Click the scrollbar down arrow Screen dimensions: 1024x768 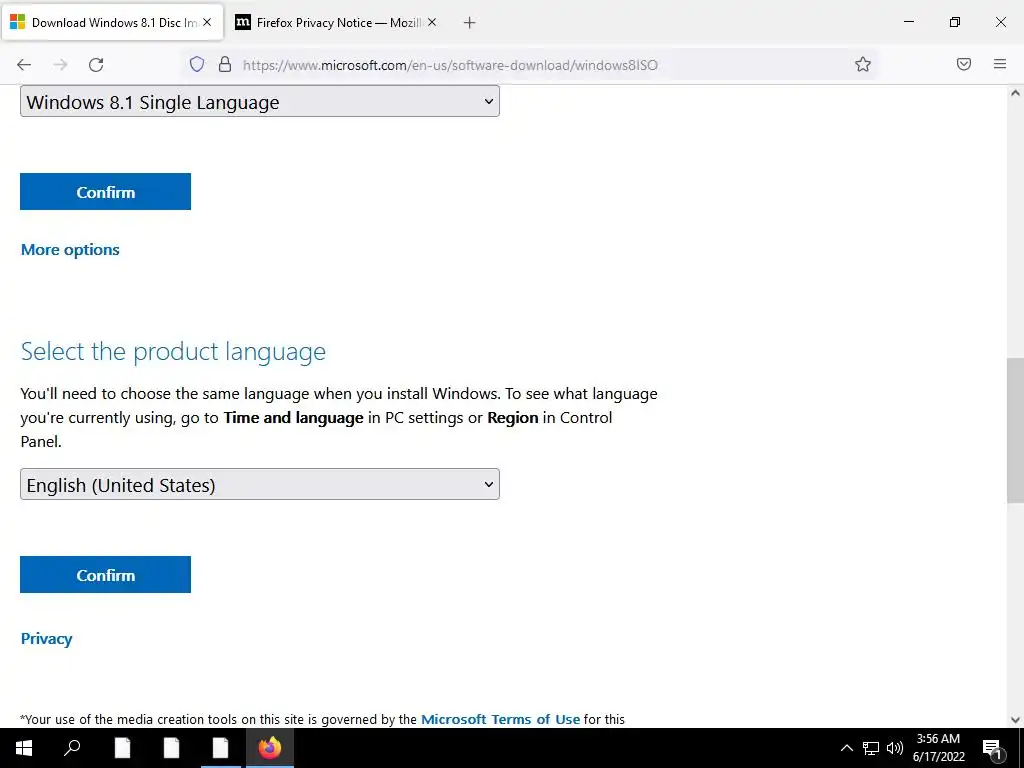click(x=1015, y=720)
